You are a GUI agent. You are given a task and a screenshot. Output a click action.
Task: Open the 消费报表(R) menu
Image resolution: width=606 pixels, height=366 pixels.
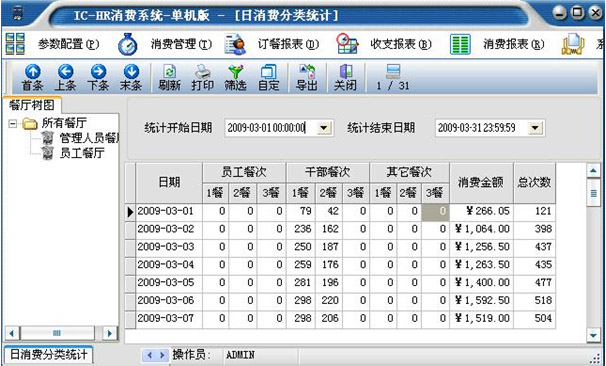[x=514, y=44]
